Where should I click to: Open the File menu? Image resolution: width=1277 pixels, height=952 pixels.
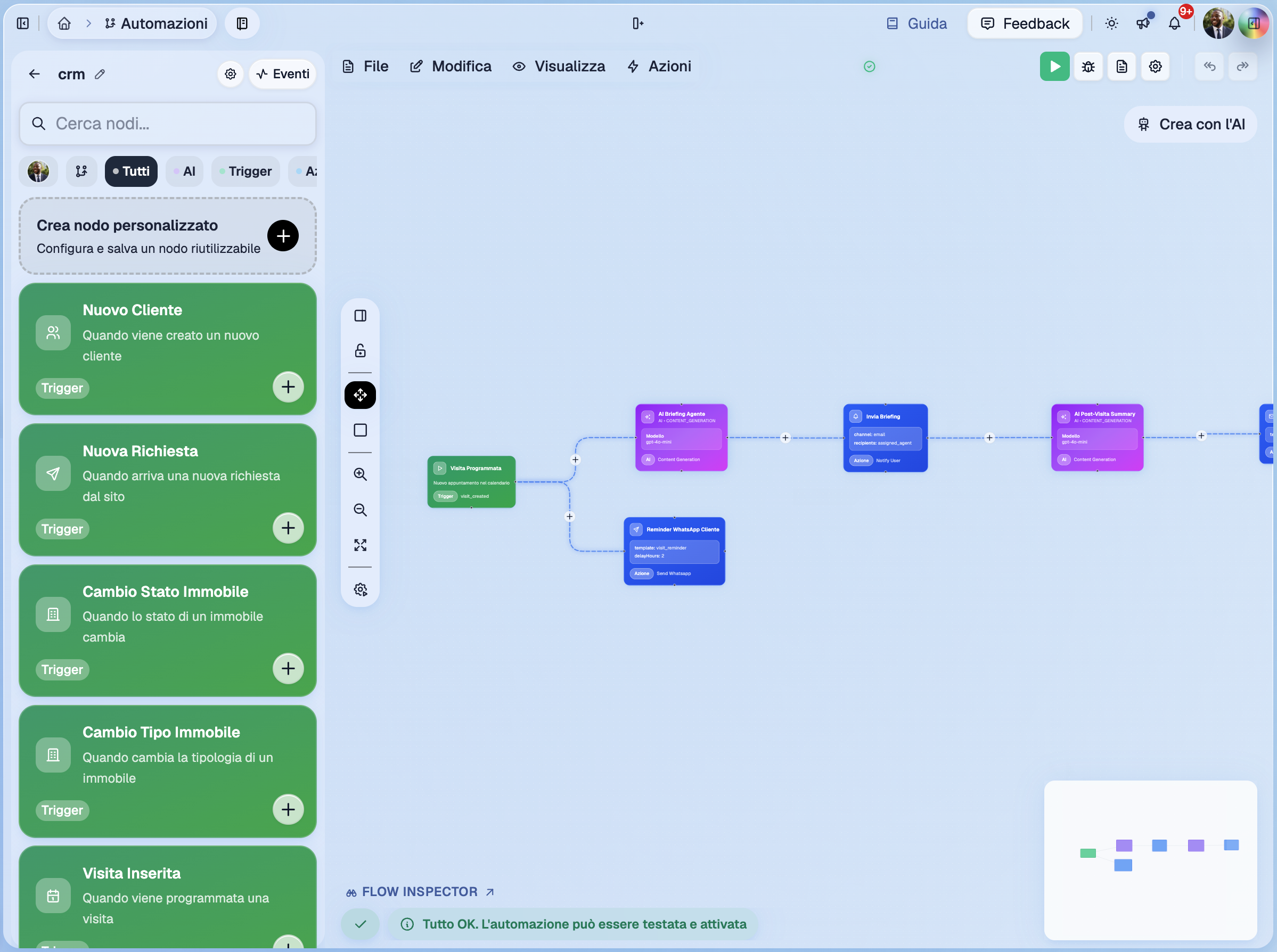click(365, 66)
